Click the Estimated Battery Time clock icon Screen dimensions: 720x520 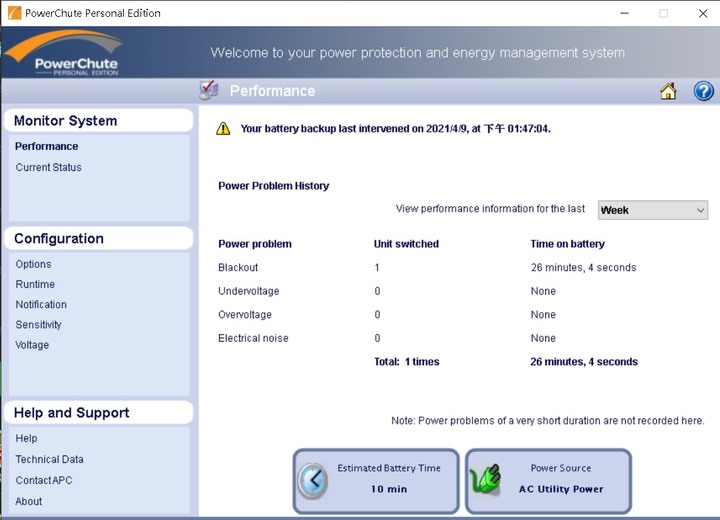(313, 480)
